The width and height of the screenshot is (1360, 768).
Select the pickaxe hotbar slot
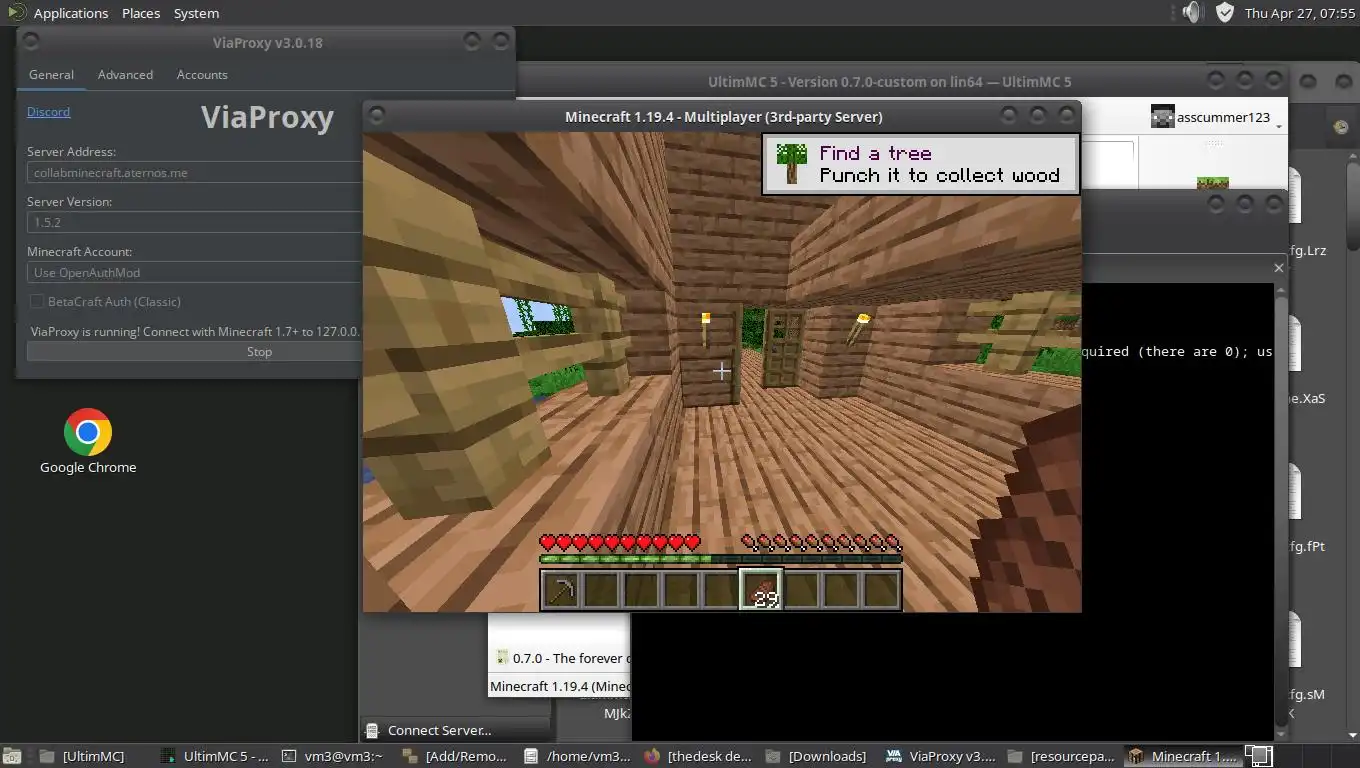click(x=561, y=589)
